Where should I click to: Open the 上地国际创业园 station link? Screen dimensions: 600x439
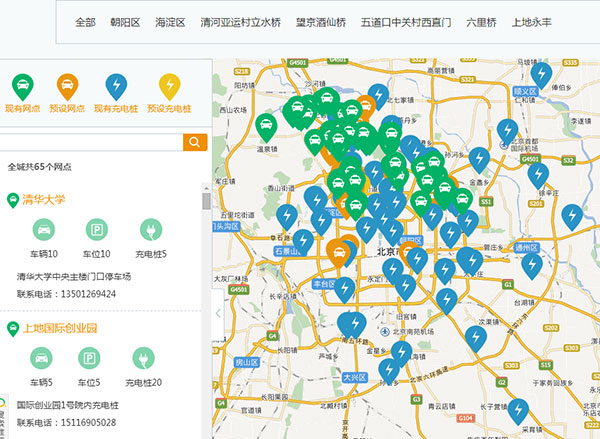(60, 328)
